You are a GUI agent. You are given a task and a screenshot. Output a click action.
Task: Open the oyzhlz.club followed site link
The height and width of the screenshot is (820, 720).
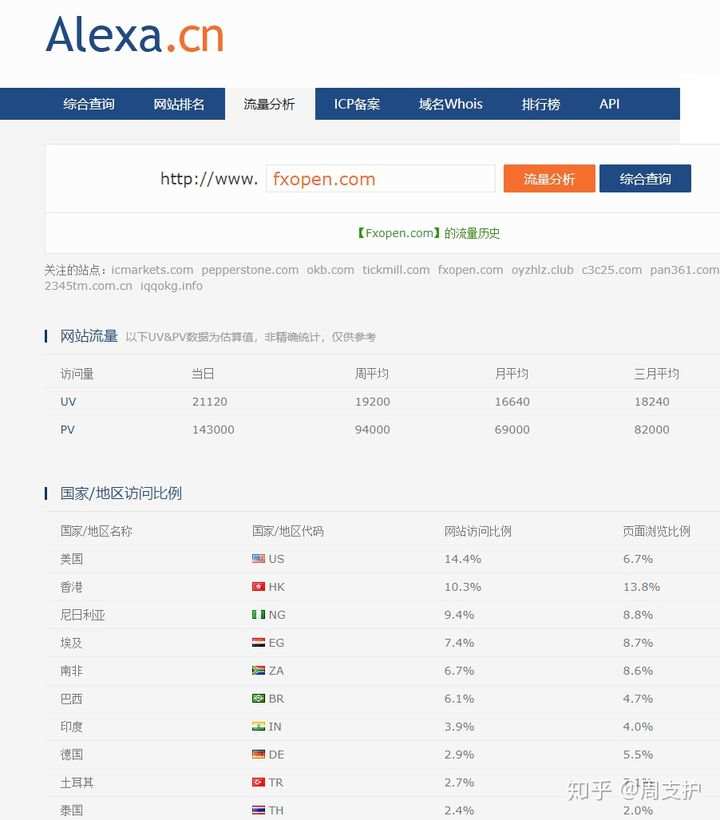pos(542,270)
